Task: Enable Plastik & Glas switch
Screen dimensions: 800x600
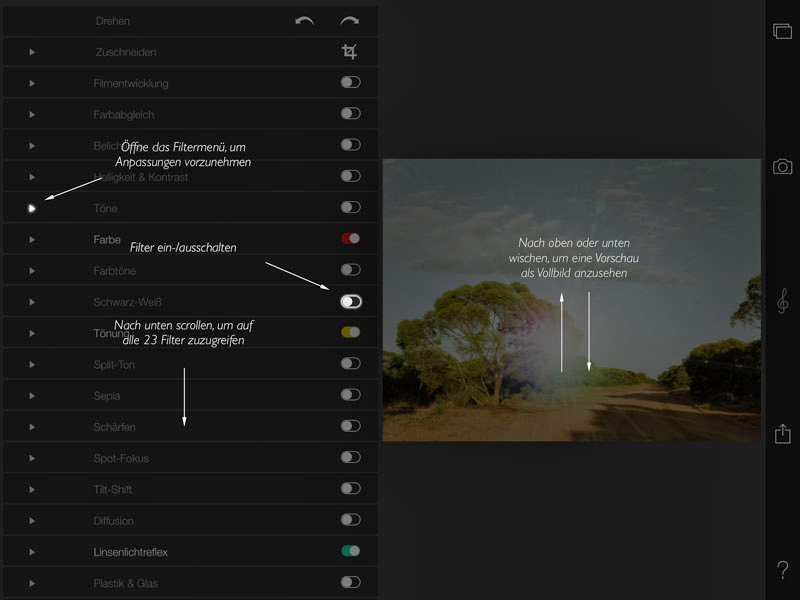Action: 351,582
